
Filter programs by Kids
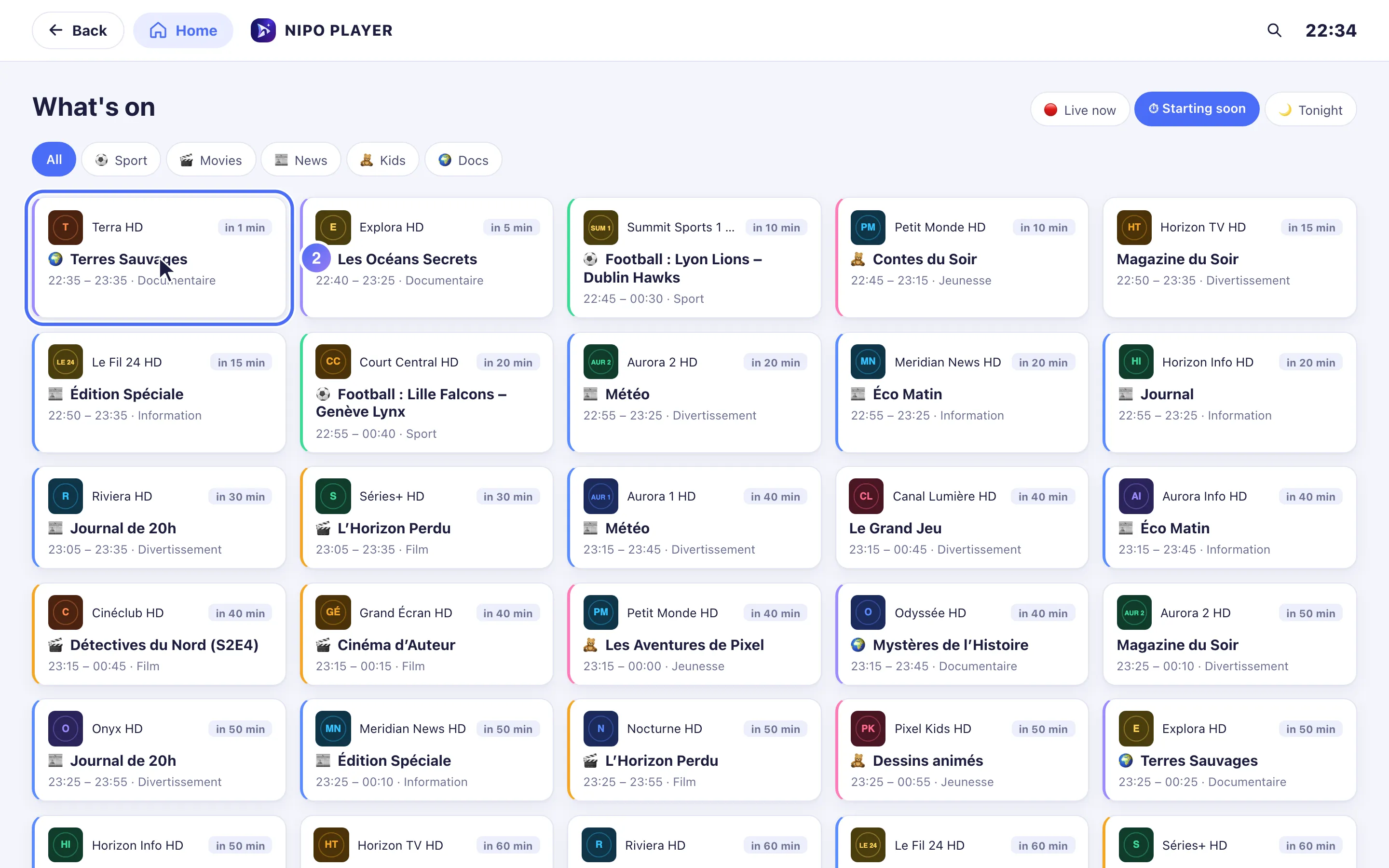click(383, 160)
